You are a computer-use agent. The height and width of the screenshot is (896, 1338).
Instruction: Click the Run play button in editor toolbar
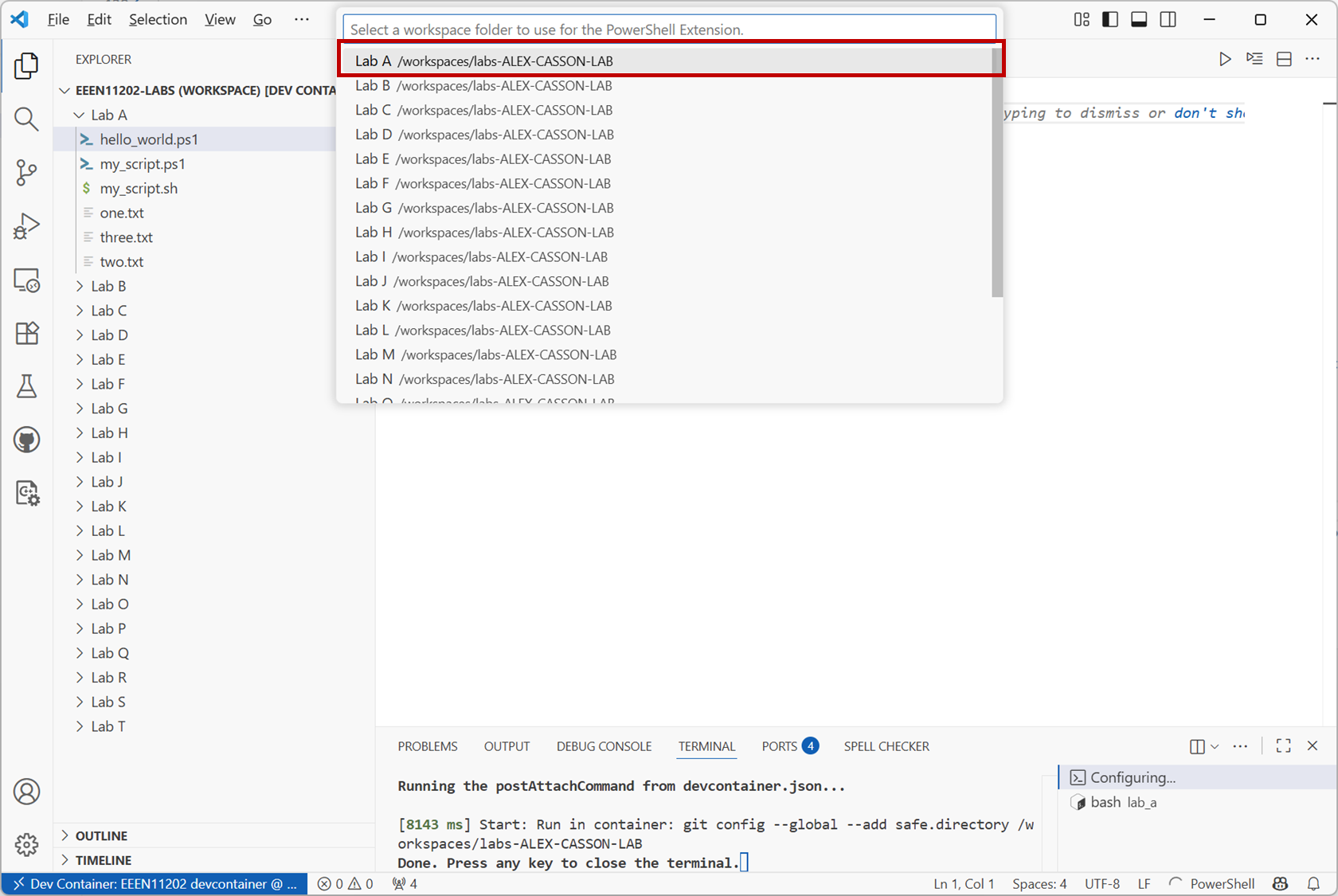click(x=1225, y=59)
